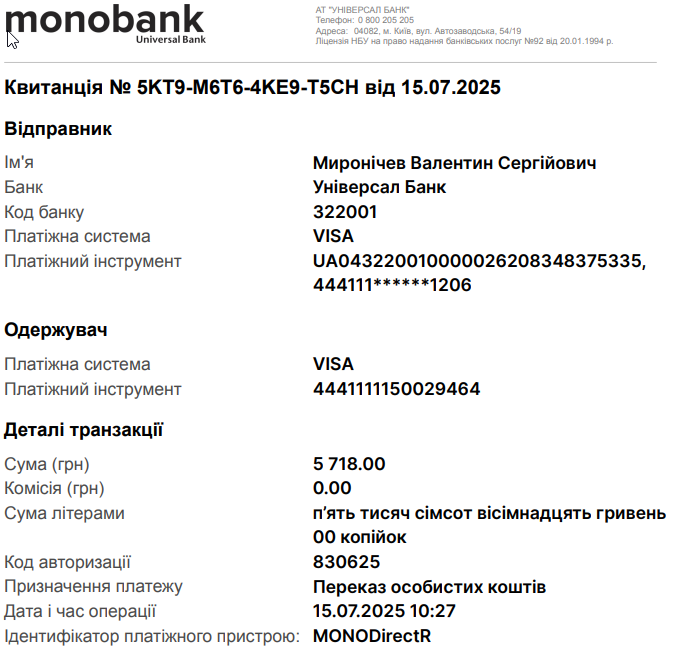
Task: Click the operation date 15.07.2025 10:27
Action: click(384, 611)
